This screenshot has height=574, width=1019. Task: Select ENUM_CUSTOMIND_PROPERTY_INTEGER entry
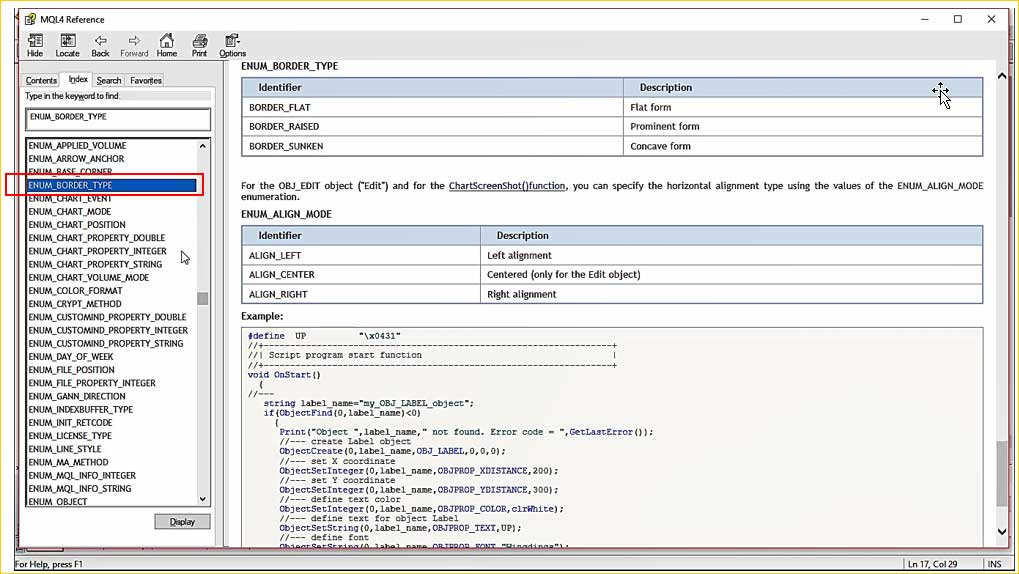(108, 330)
